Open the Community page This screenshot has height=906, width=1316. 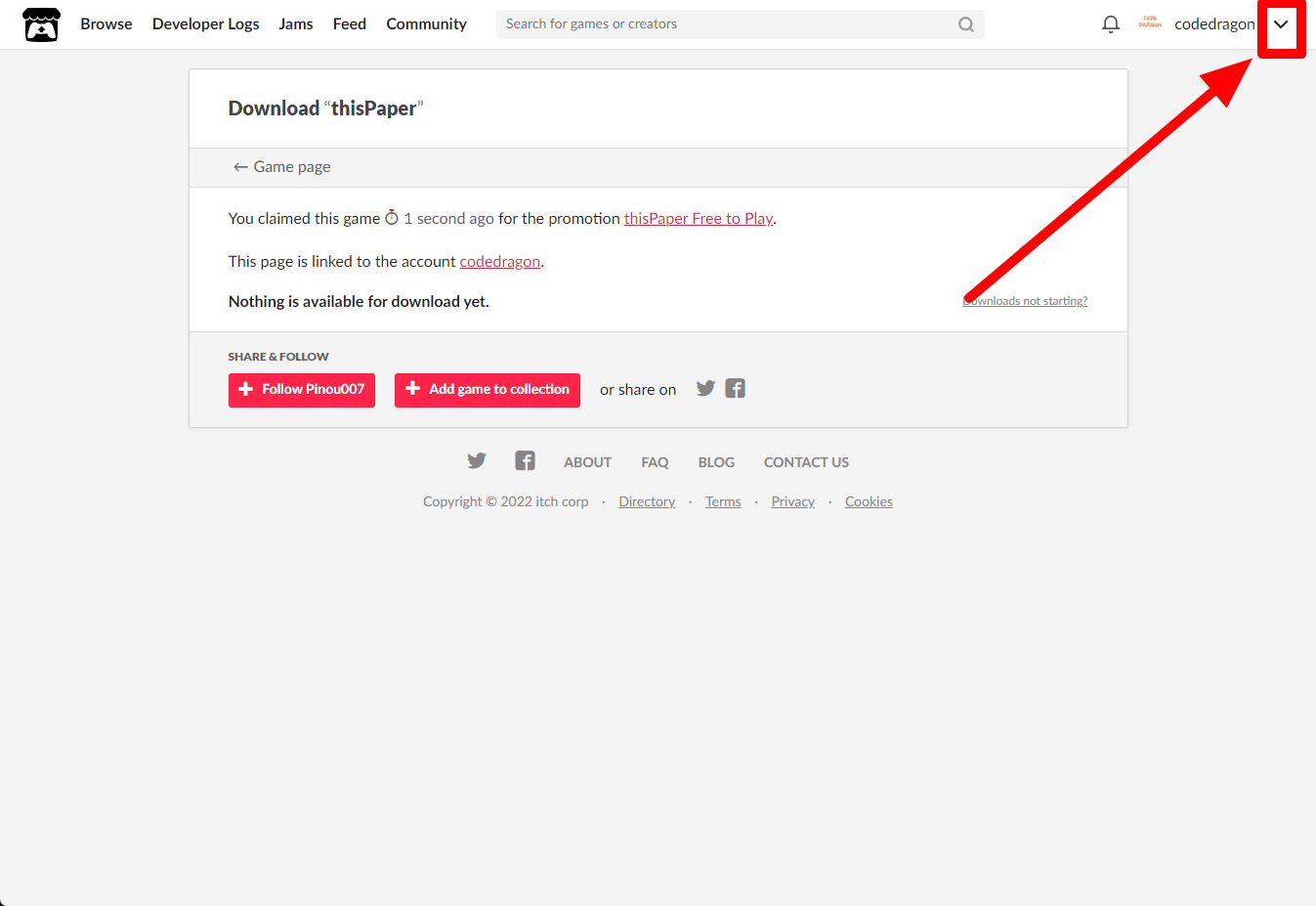[x=427, y=24]
